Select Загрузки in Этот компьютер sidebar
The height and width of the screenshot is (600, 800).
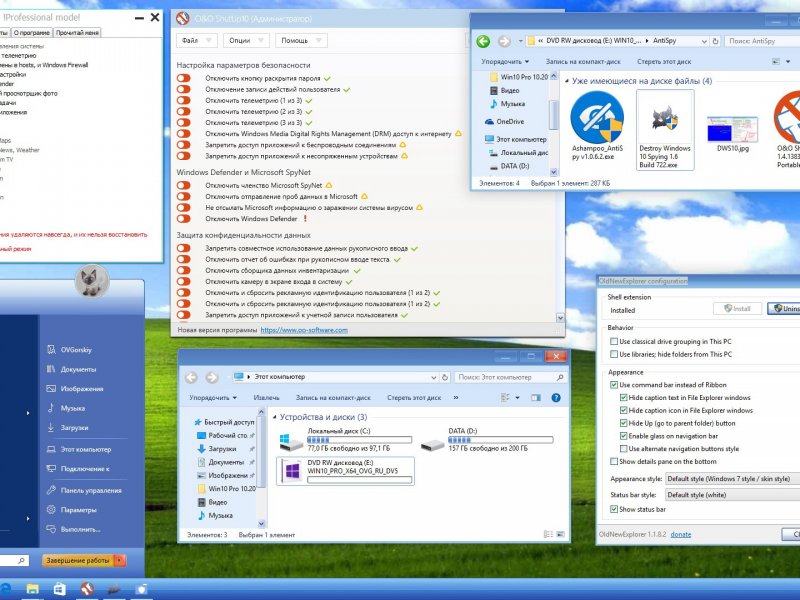coord(217,448)
